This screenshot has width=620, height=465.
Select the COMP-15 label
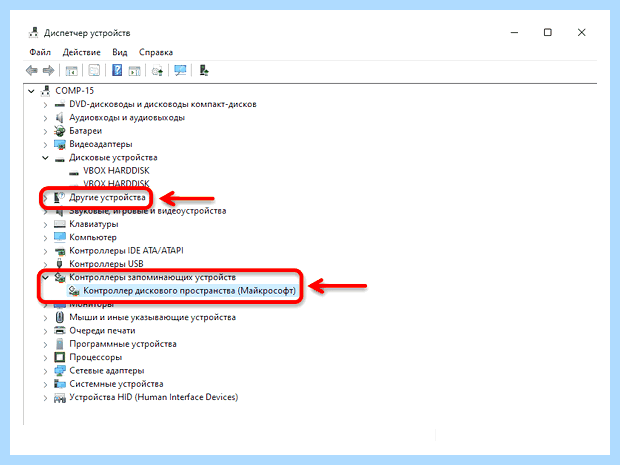[74, 91]
